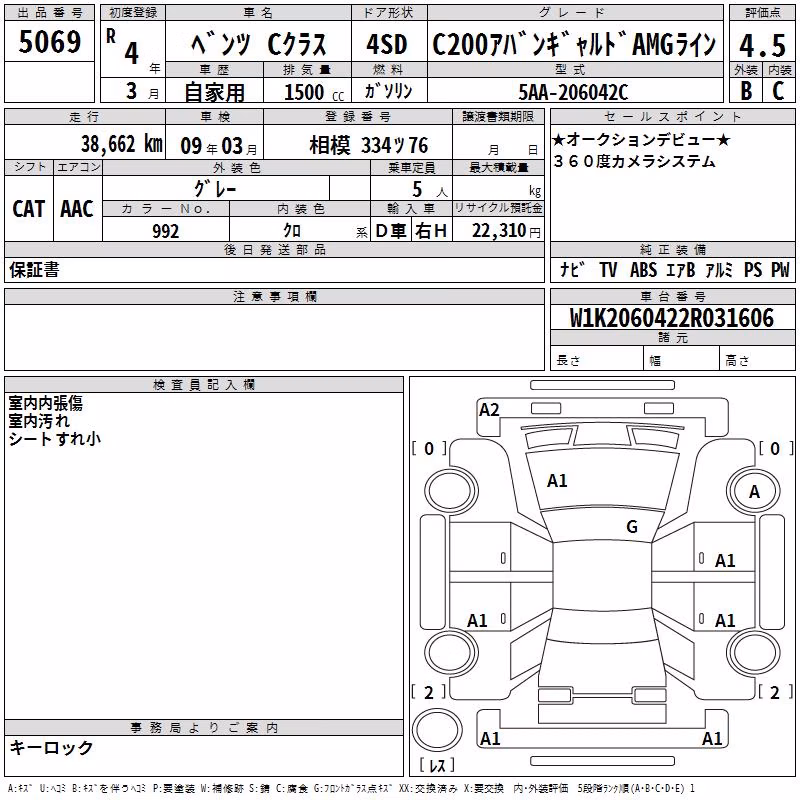The image size is (800, 800).
Task: Select the 保証書 later-shipped item
Action: pyautogui.click(x=34, y=270)
